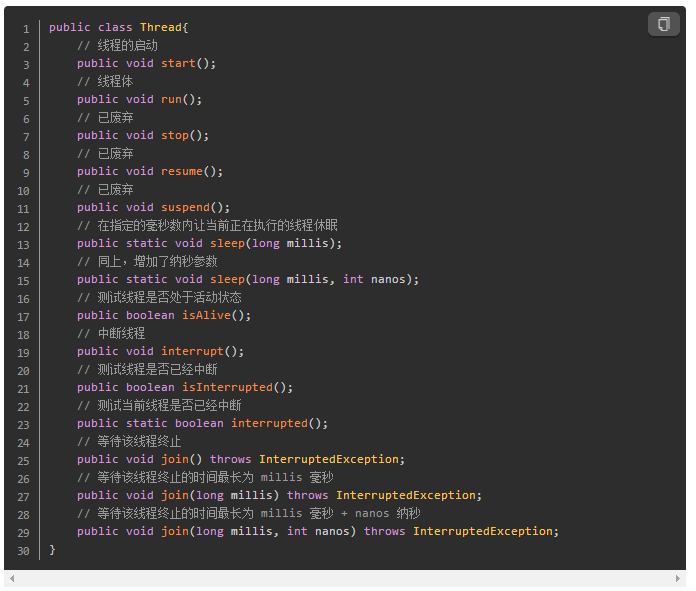This screenshot has height=591, width=696.
Task: Click the class name Thread
Action: tap(161, 28)
